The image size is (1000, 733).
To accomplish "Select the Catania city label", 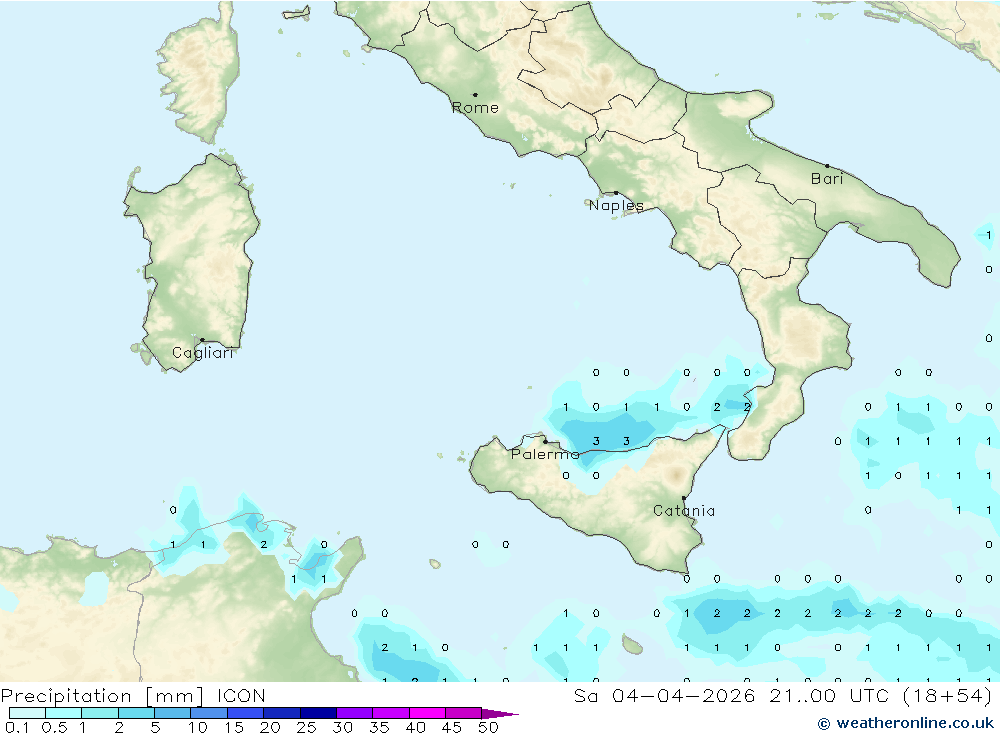I will pyautogui.click(x=684, y=510).
